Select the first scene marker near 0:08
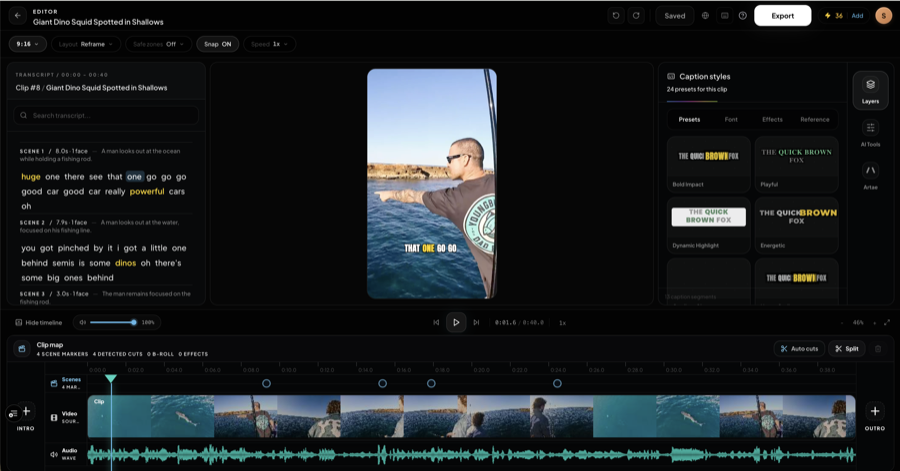The width and height of the screenshot is (900, 471). (266, 383)
